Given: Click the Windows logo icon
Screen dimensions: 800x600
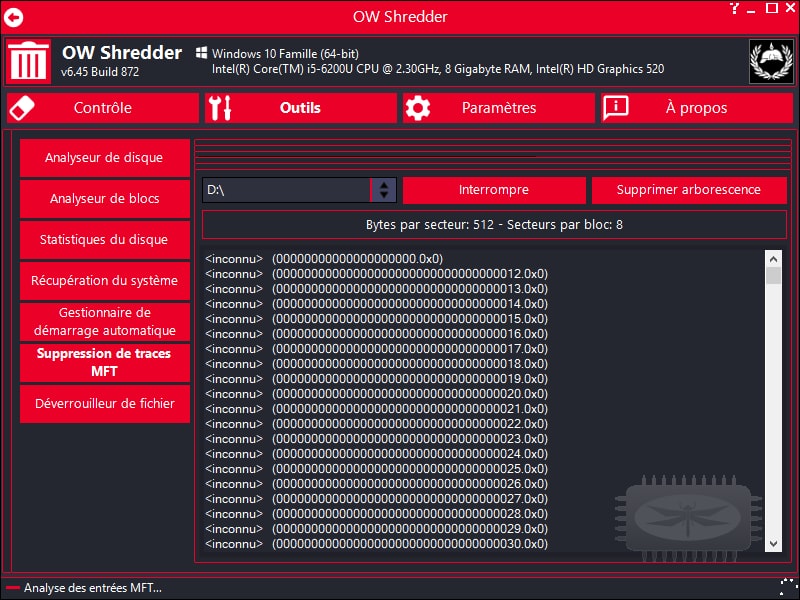Looking at the screenshot, I should coord(202,53).
